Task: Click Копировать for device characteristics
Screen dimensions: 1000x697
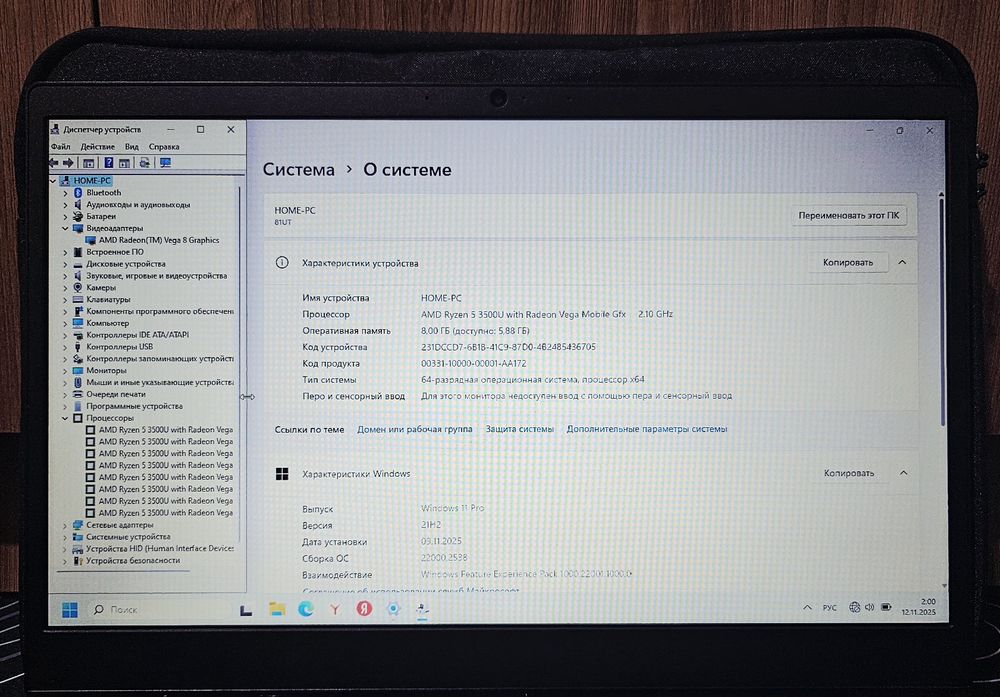Action: click(848, 262)
